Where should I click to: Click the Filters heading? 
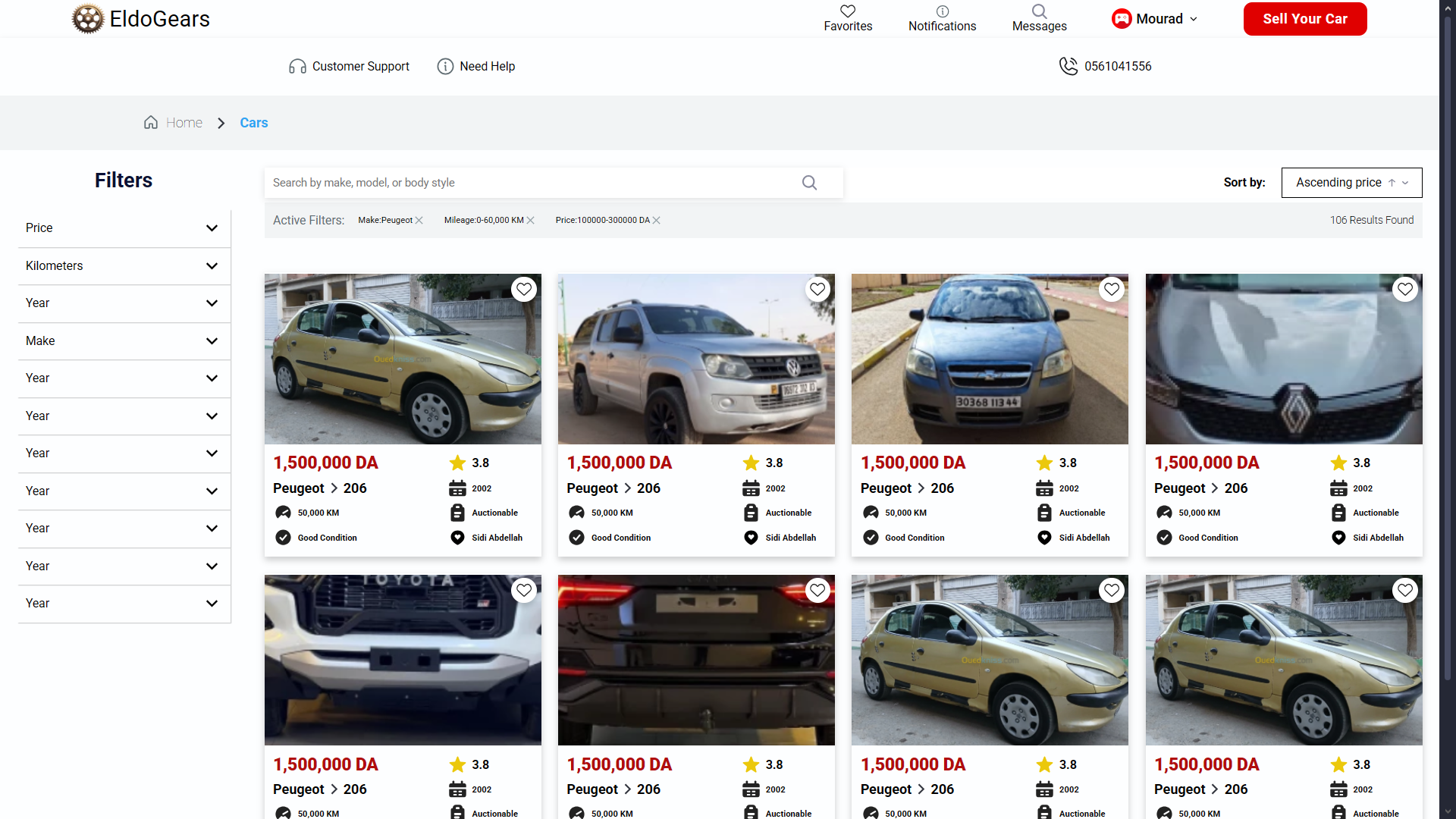pos(124,180)
